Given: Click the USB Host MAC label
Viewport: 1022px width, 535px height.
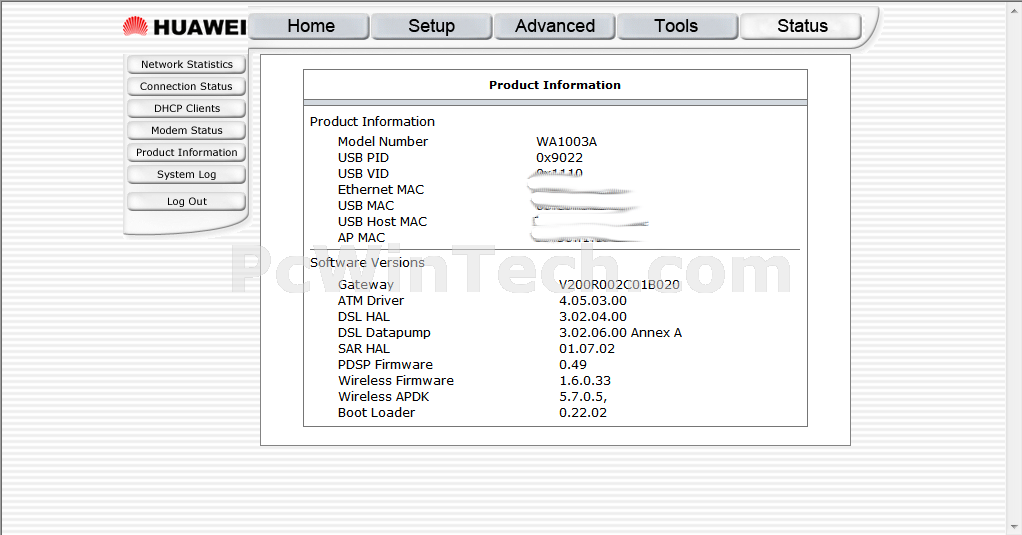Looking at the screenshot, I should [382, 222].
